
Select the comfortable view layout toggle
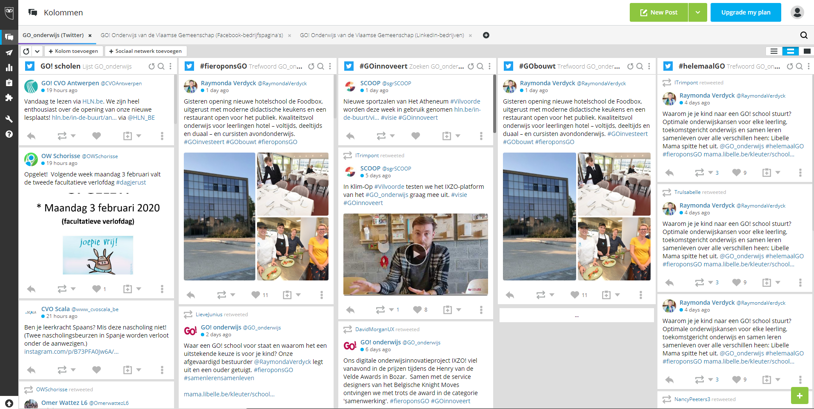tap(806, 51)
